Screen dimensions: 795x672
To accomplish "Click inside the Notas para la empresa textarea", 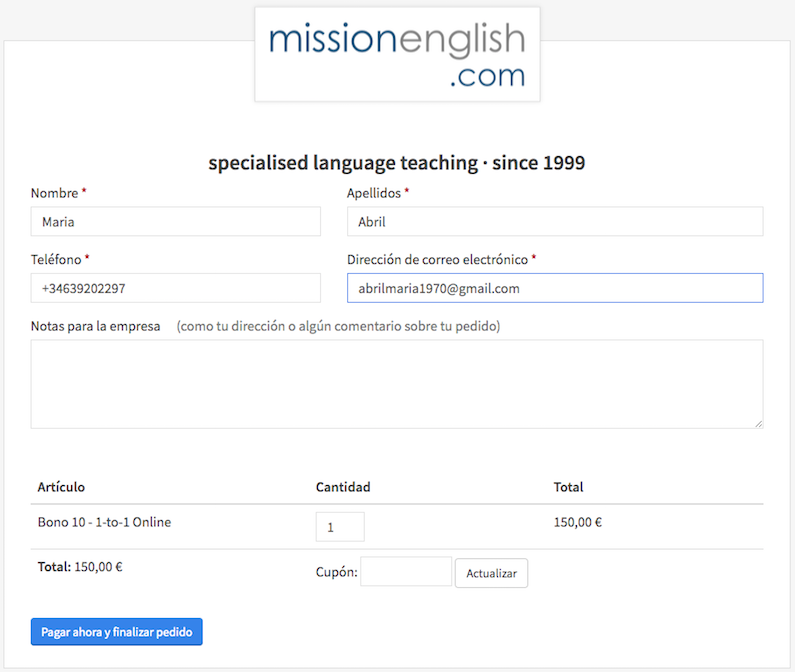I will click(396, 384).
